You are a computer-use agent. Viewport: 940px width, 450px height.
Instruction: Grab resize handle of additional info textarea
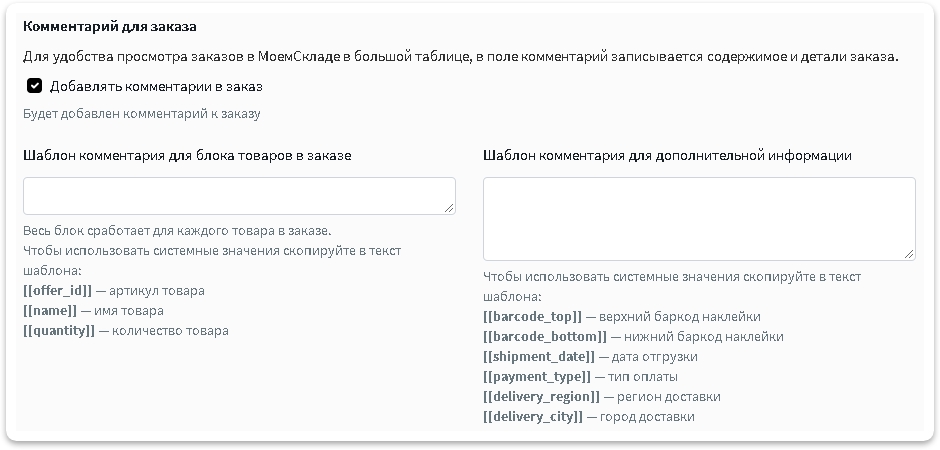[909, 254]
